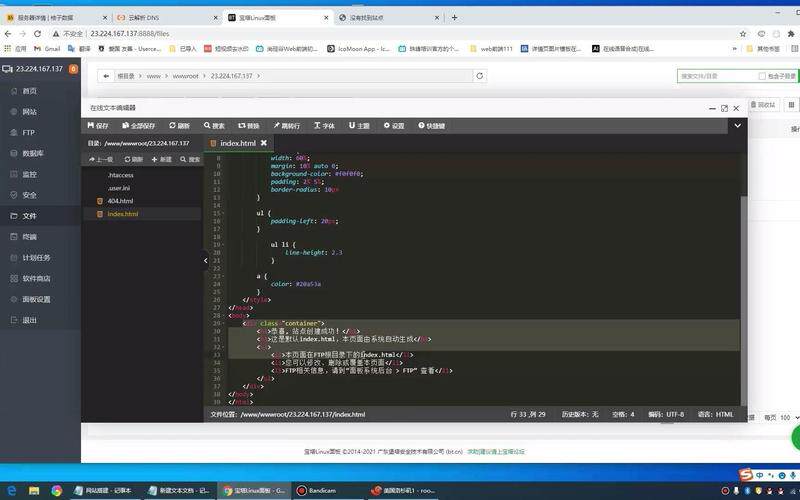Screen dimensions: 800x500
Task: Click the 刷新 refresh item in the editor's top toolbar
Action: point(179,126)
